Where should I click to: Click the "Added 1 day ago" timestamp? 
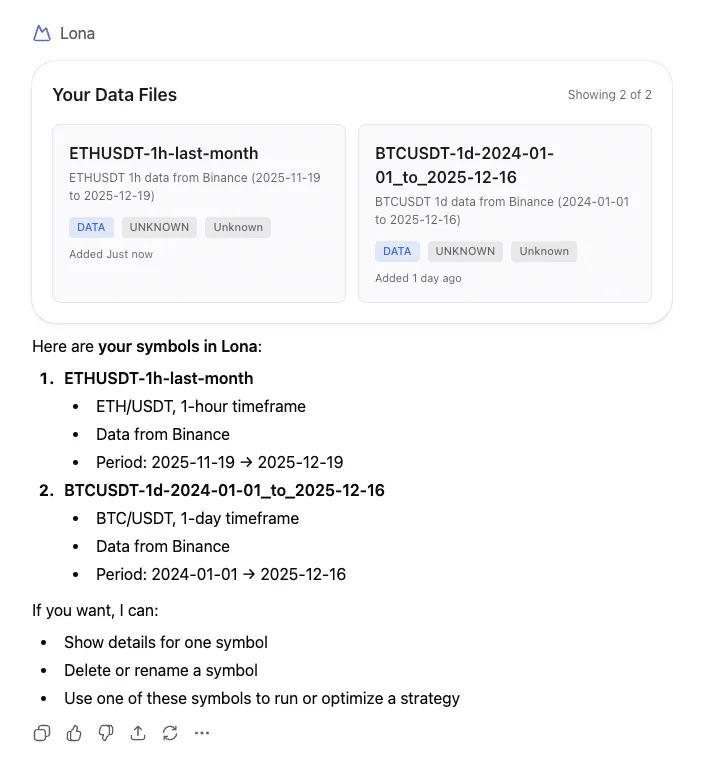click(x=418, y=278)
